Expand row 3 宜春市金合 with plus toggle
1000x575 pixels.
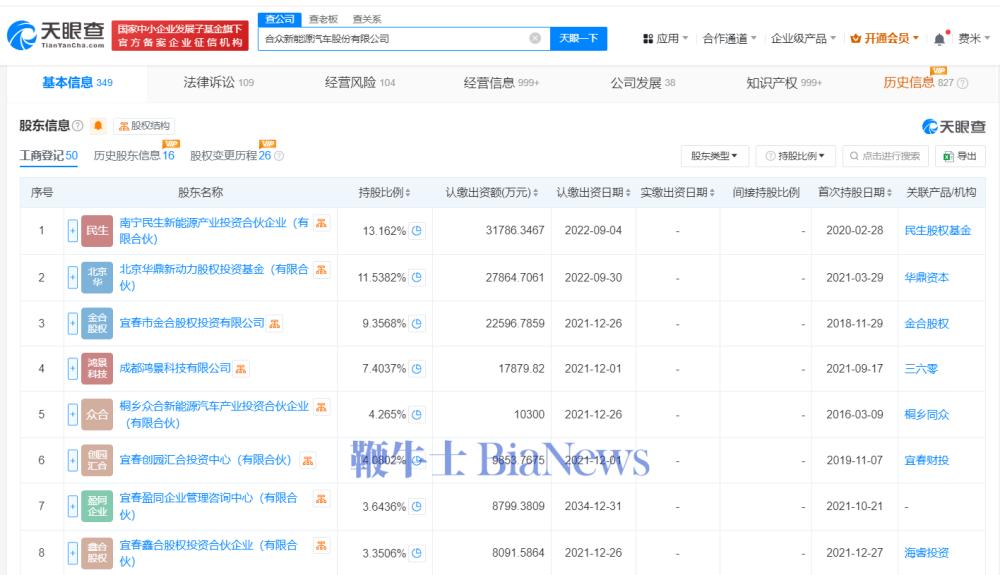pos(73,323)
